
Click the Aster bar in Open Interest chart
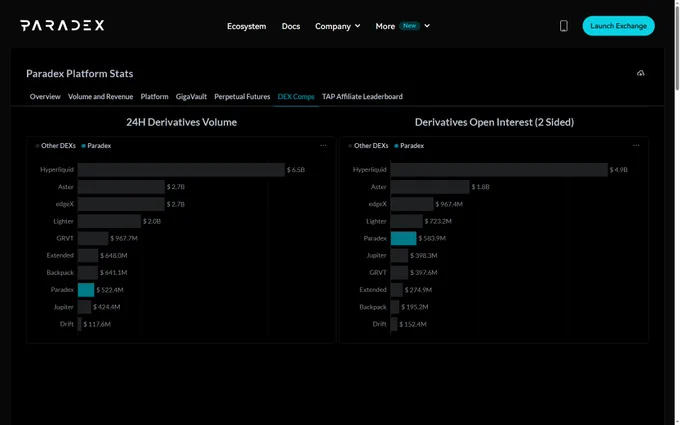pos(430,187)
